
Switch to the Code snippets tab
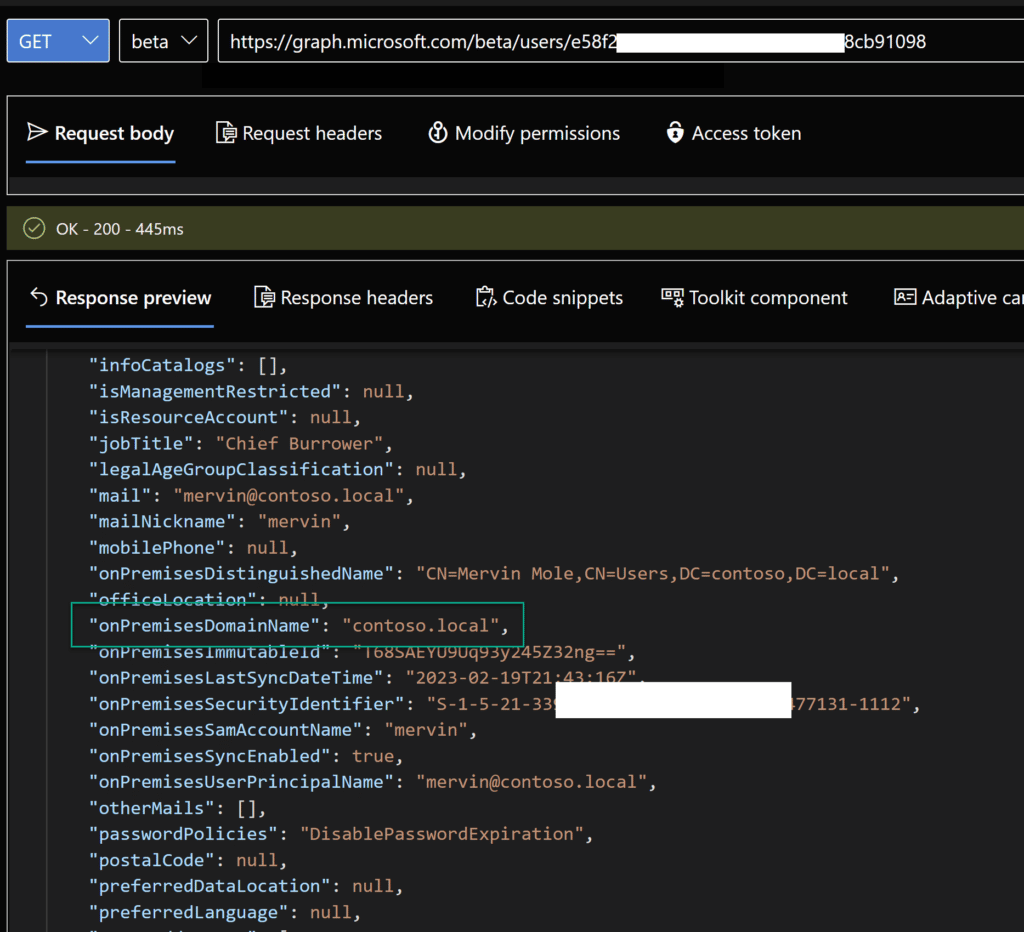point(549,297)
